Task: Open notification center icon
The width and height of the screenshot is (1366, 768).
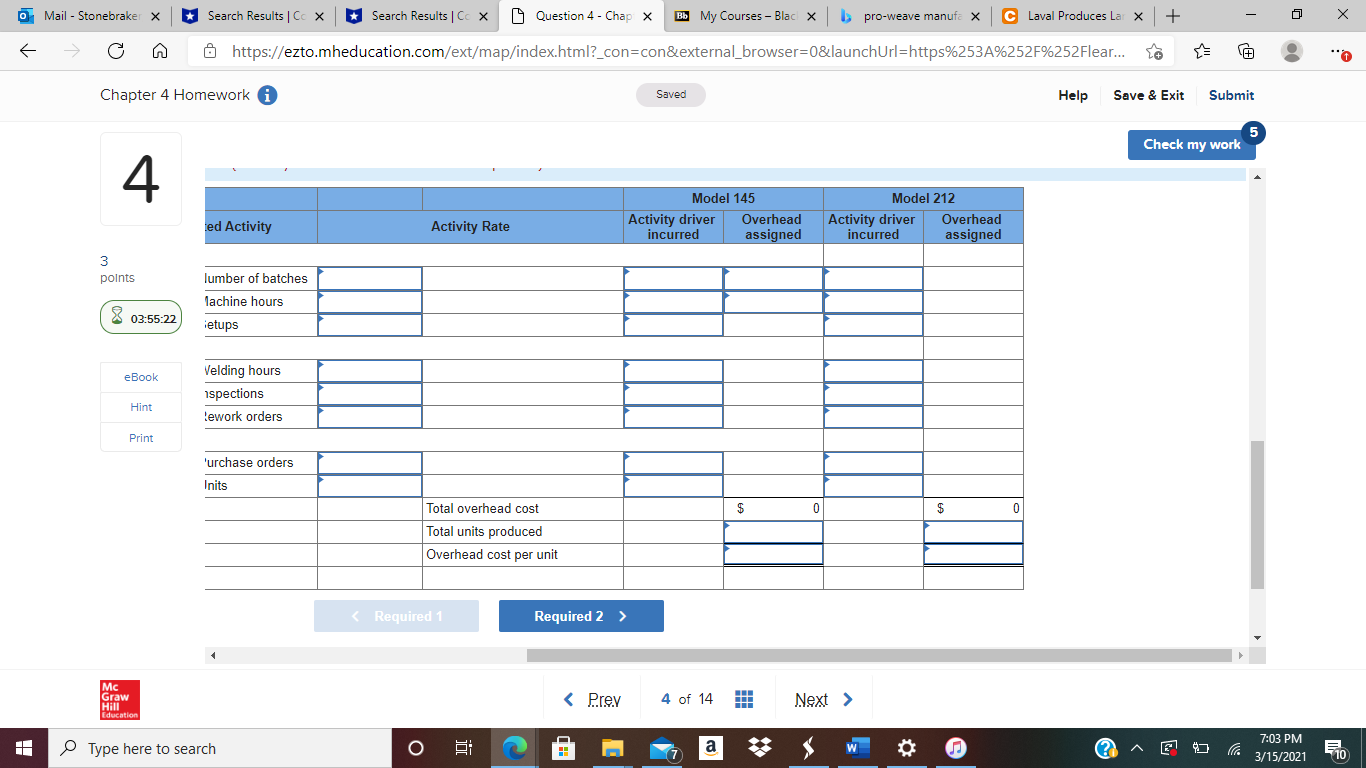Action: click(1335, 749)
